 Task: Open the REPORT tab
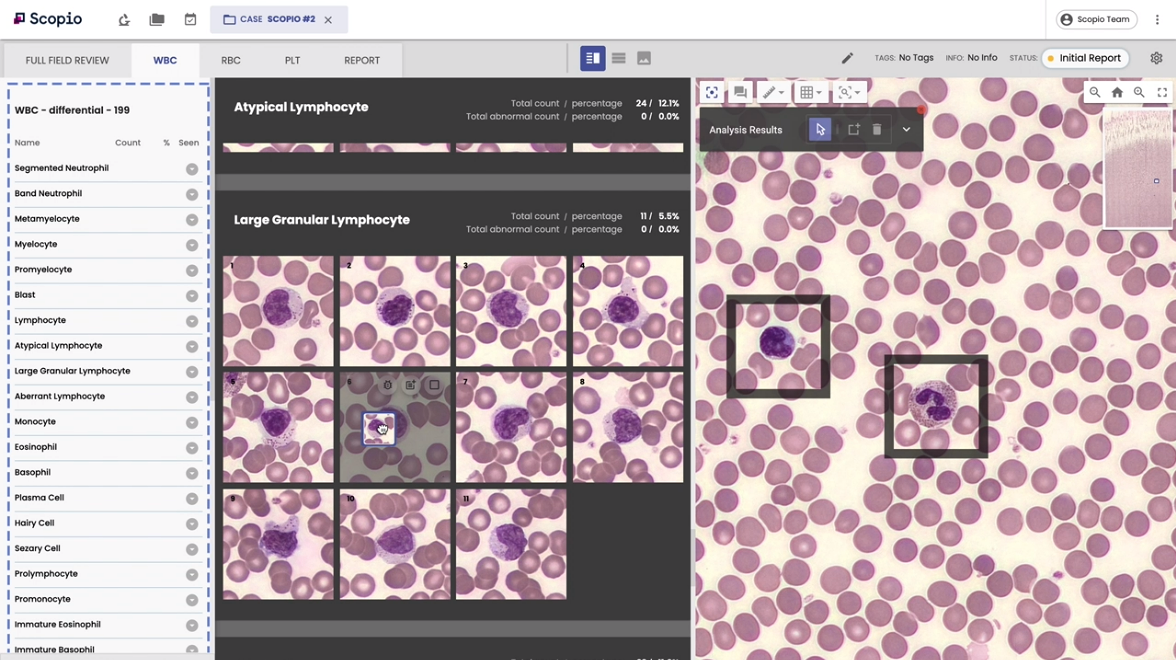click(362, 60)
